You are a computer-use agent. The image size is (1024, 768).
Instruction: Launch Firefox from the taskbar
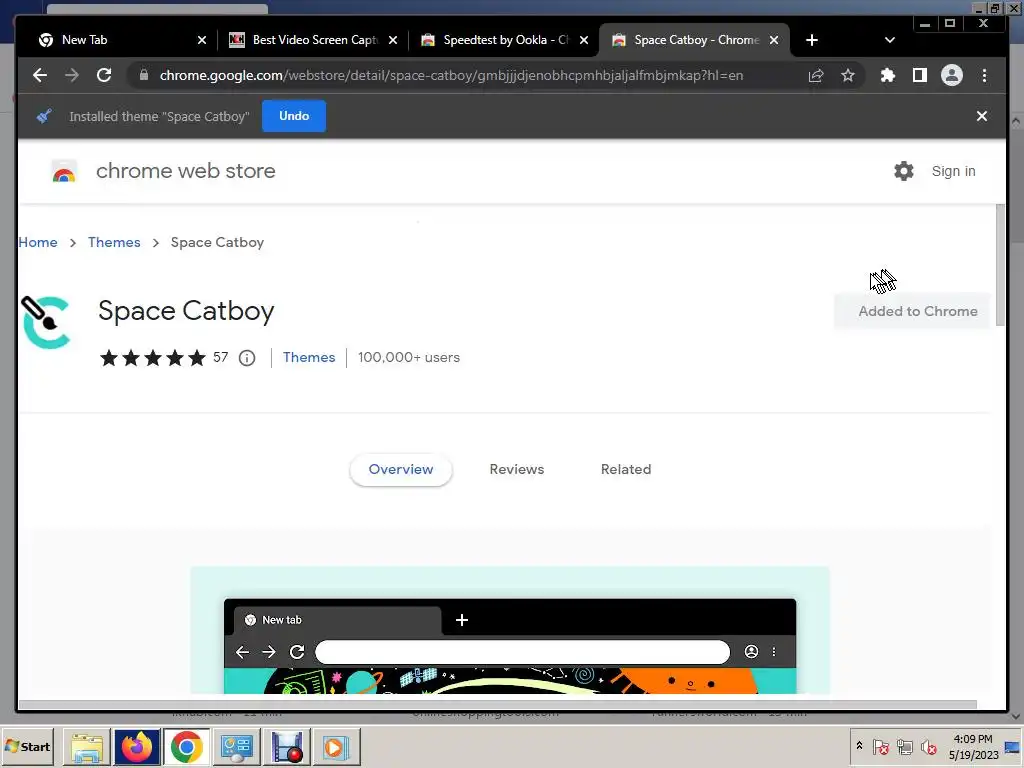[137, 747]
